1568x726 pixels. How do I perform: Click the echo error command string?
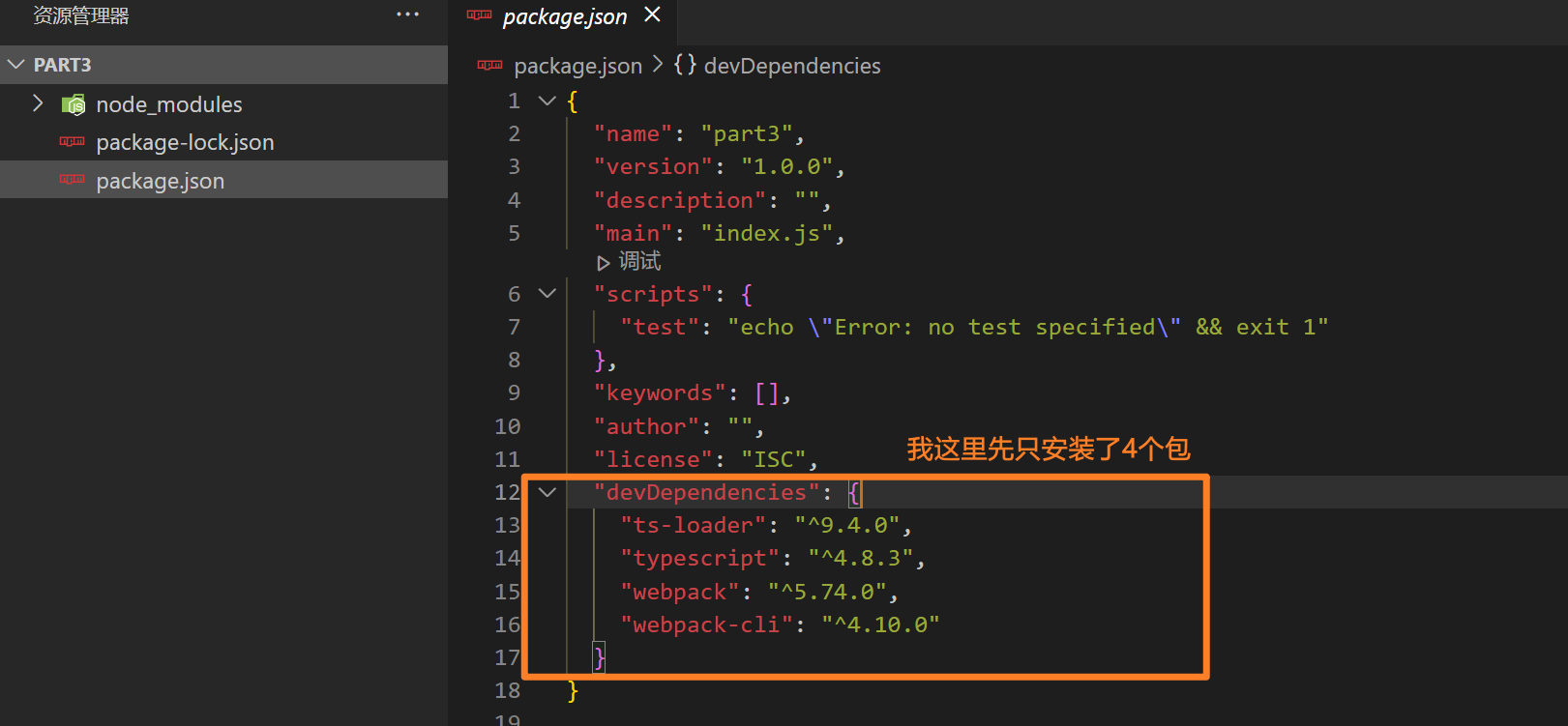tap(1027, 327)
